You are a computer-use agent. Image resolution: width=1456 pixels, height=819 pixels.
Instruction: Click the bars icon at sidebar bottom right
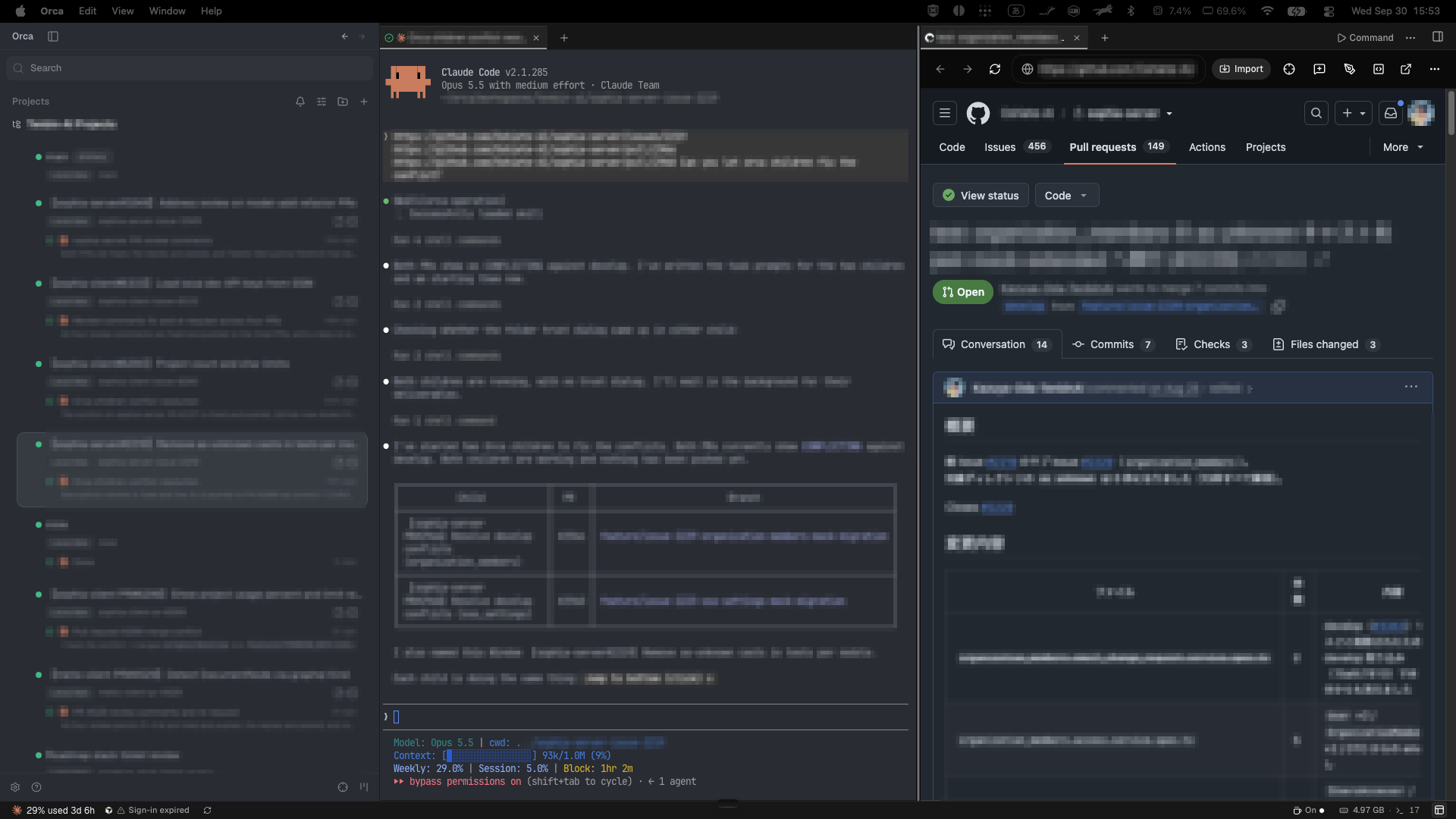click(364, 787)
